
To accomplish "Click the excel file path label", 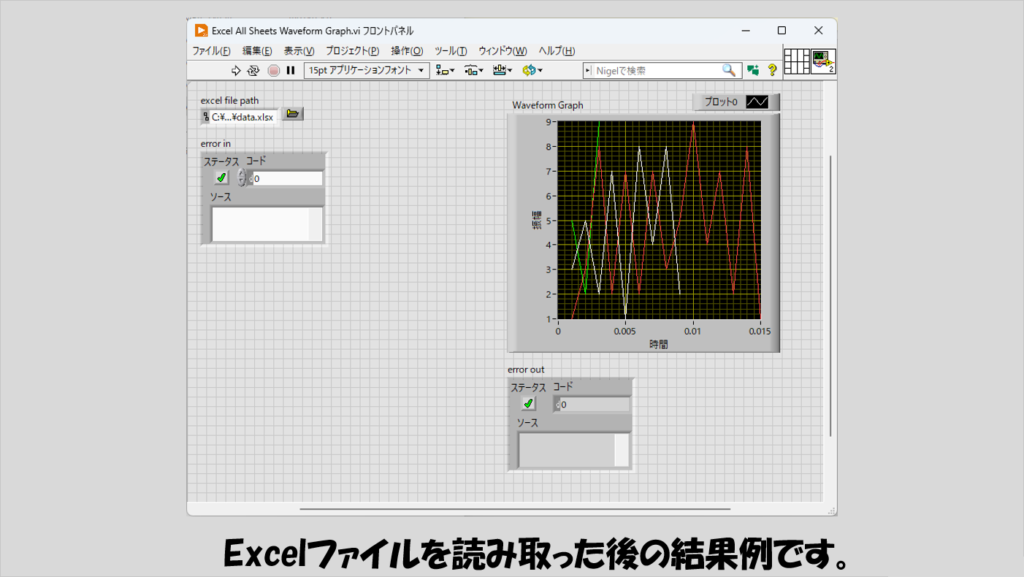I will tap(230, 101).
